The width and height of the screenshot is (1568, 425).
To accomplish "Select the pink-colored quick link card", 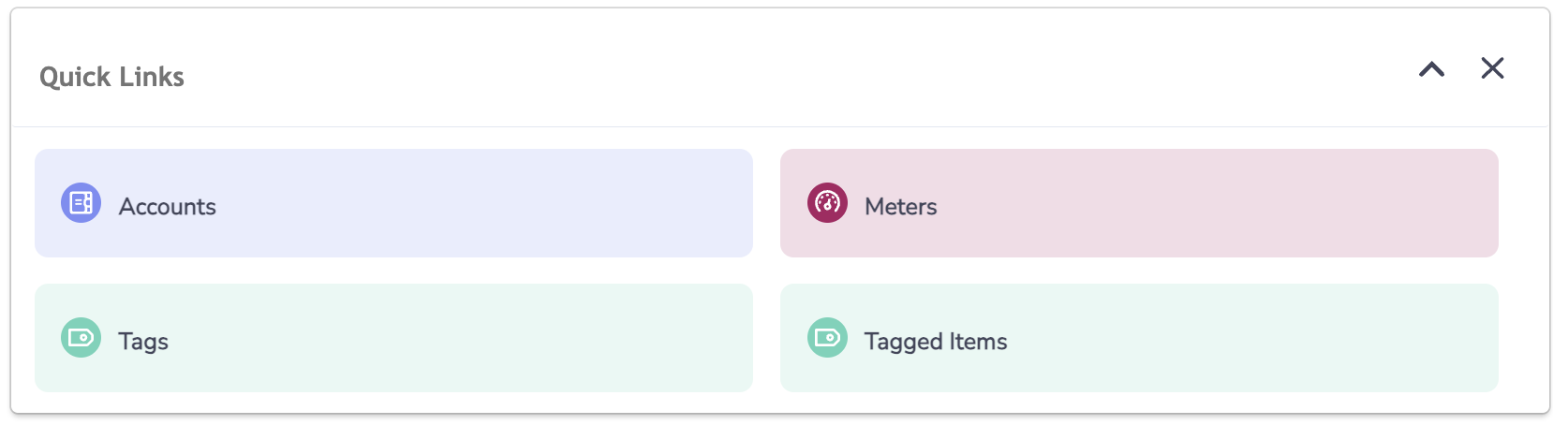I will 1140,203.
